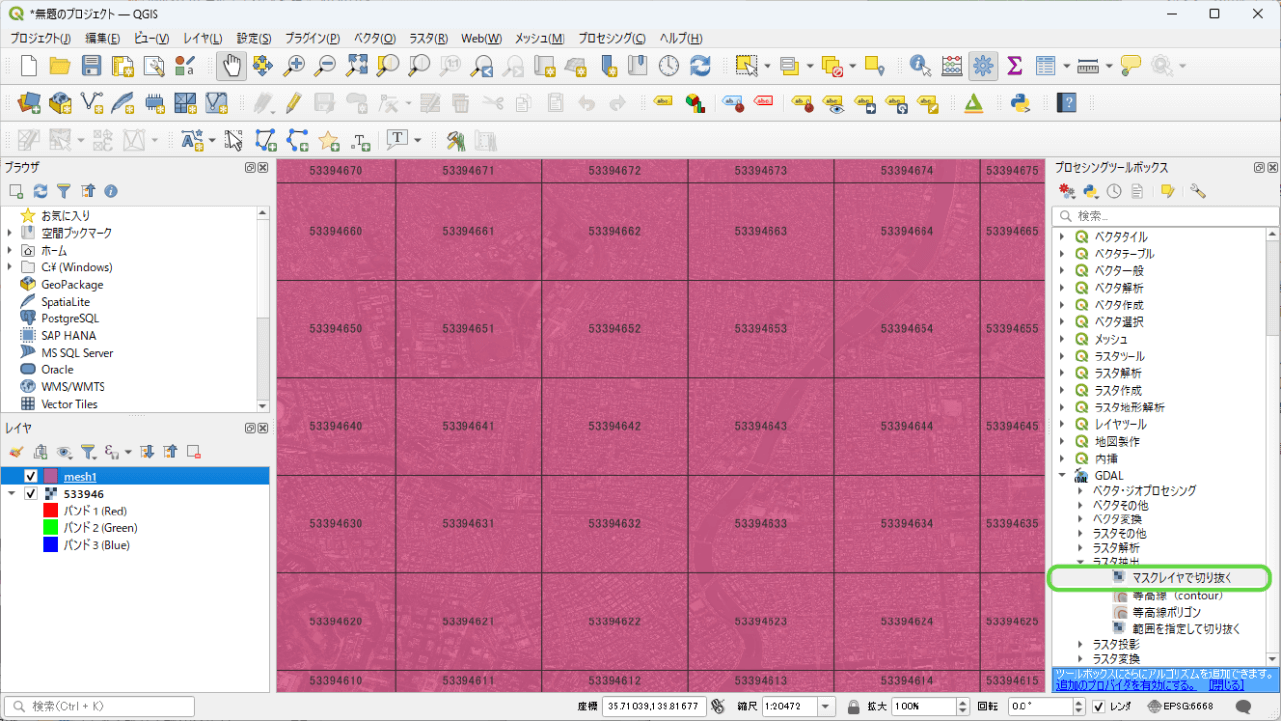
Task: Open the Python console icon
Action: [x=1020, y=102]
